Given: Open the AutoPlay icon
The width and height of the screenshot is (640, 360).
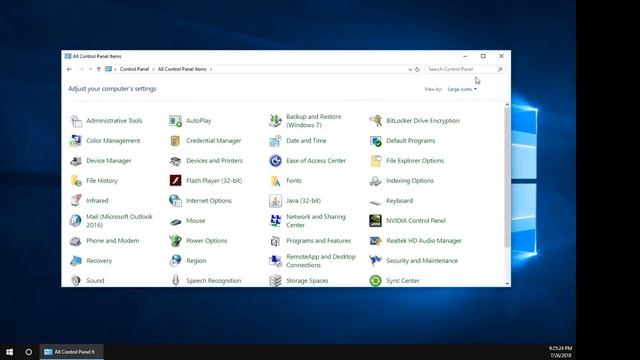Looking at the screenshot, I should click(176, 121).
